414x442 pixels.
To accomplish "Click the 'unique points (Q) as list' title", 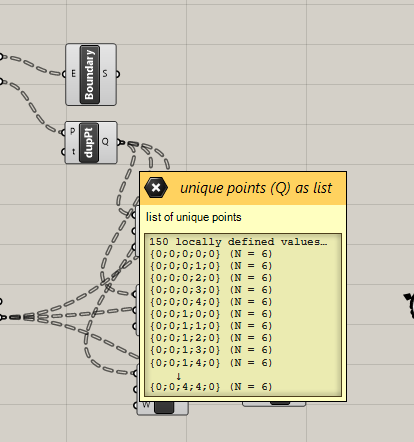I will 256,188.
